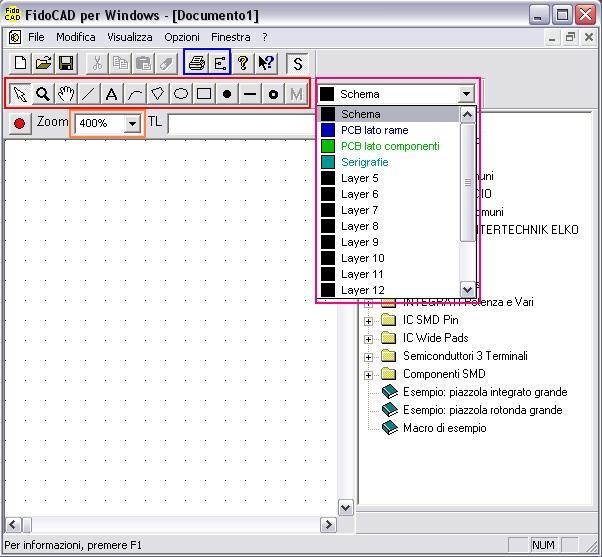Open the Visualizza menu
602x557 pixels.
pos(130,37)
